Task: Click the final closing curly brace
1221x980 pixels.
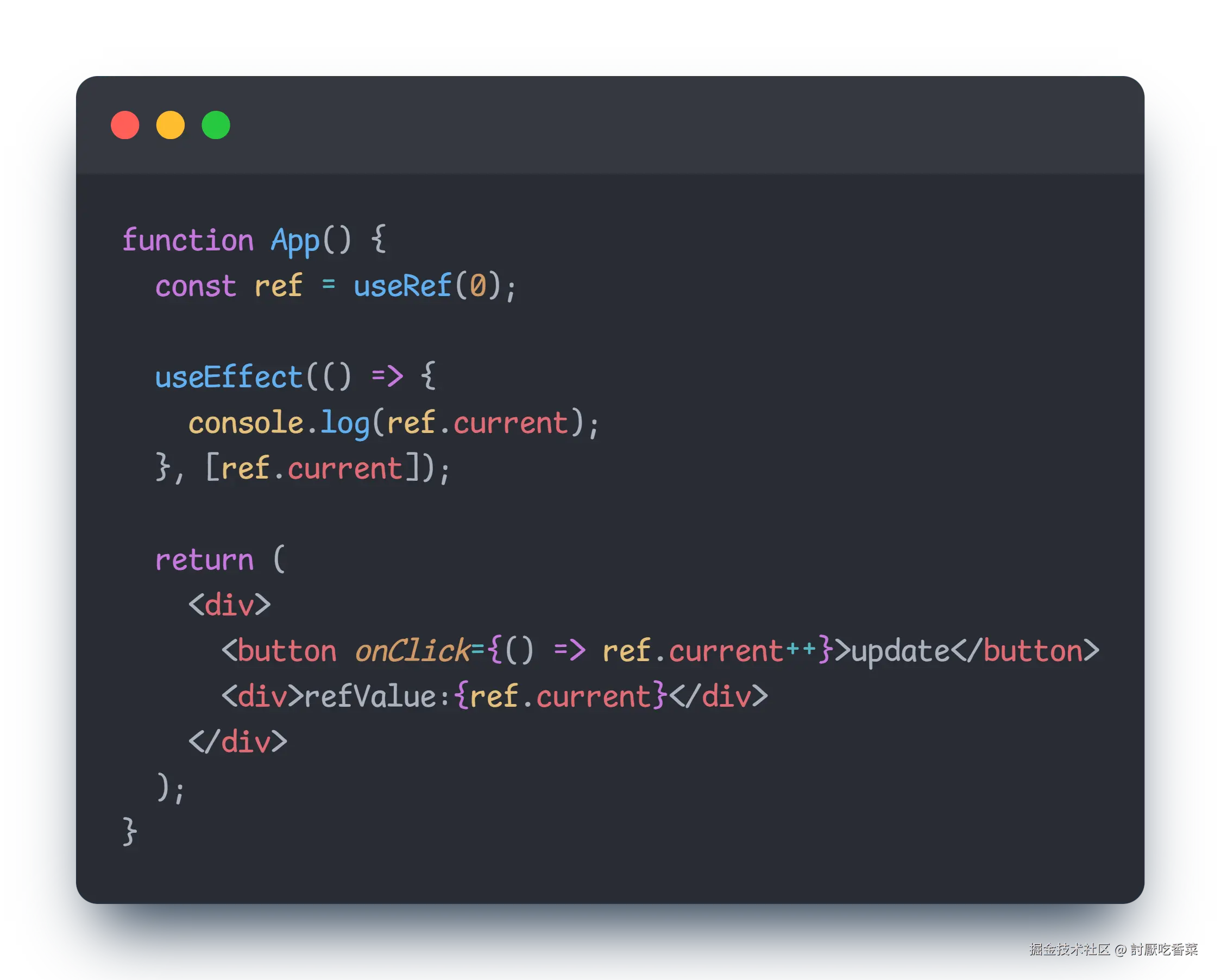Action: pos(130,831)
